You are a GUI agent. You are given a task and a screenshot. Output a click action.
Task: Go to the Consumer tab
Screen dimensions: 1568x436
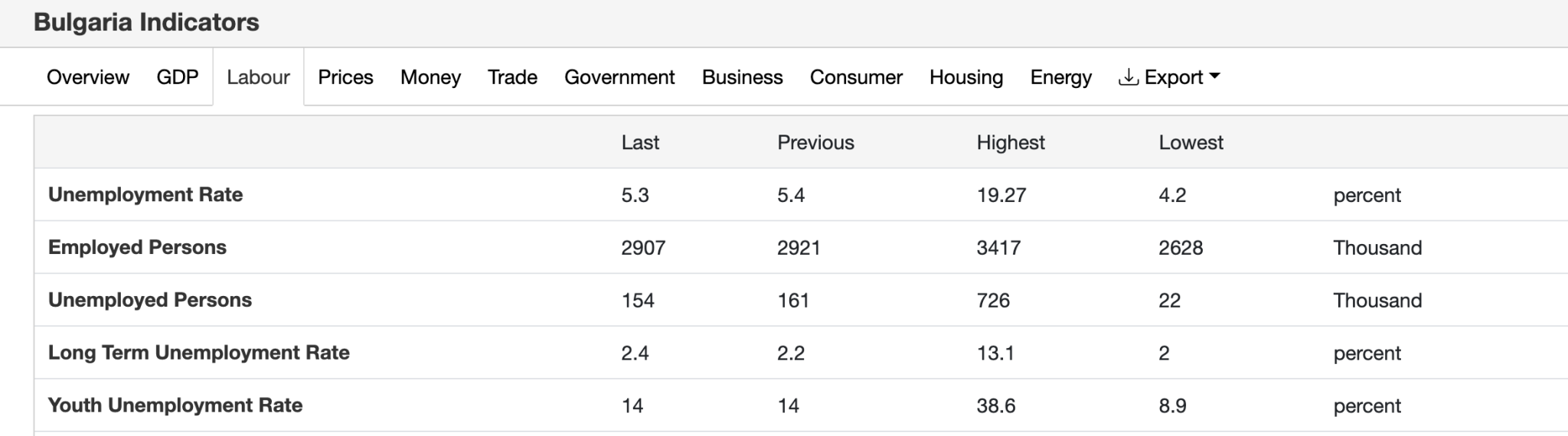point(856,77)
